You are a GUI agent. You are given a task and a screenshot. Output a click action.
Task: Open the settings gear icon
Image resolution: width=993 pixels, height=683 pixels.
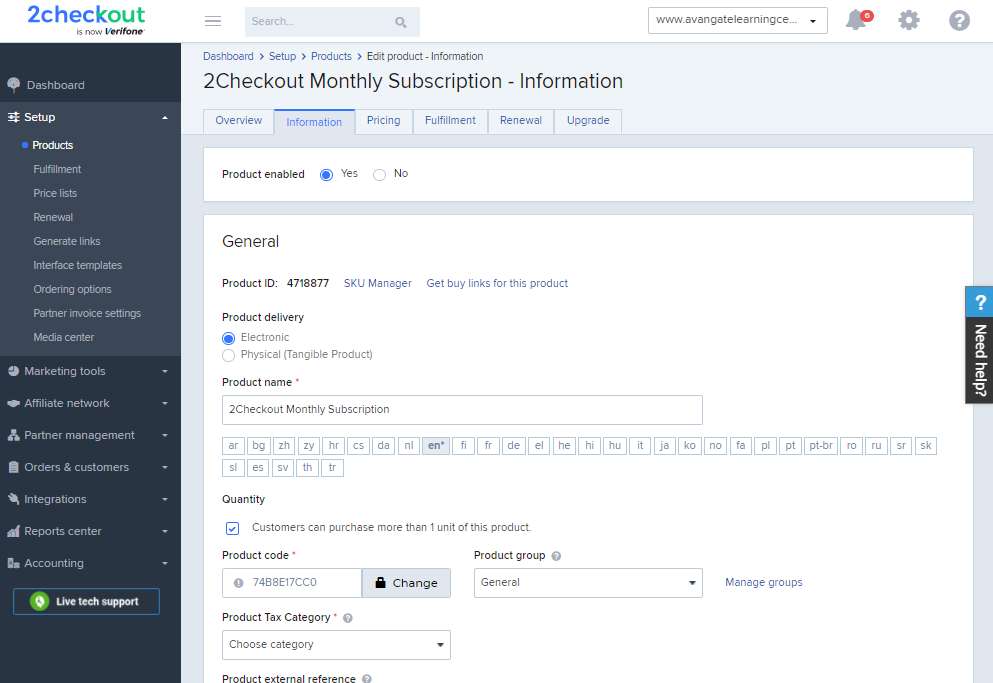point(909,20)
